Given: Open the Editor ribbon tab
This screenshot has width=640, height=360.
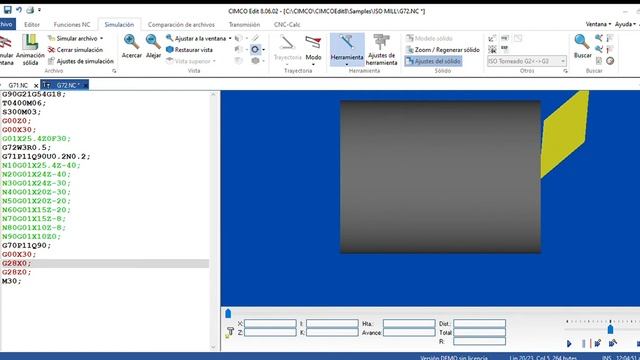Looking at the screenshot, I should [x=32, y=24].
